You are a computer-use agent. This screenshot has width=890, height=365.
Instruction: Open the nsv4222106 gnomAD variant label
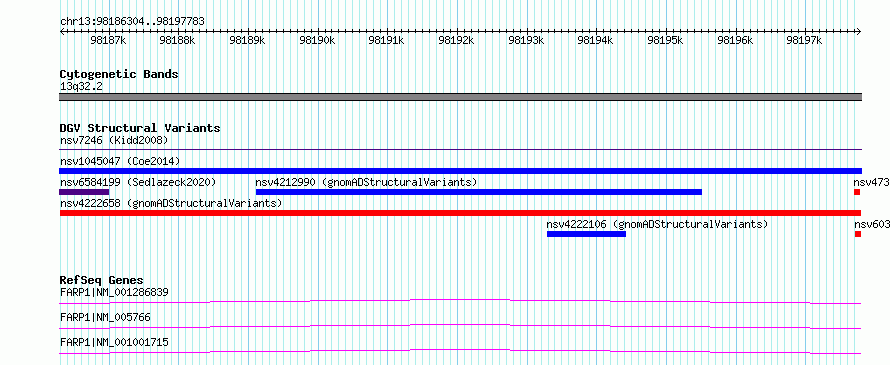coord(657,224)
